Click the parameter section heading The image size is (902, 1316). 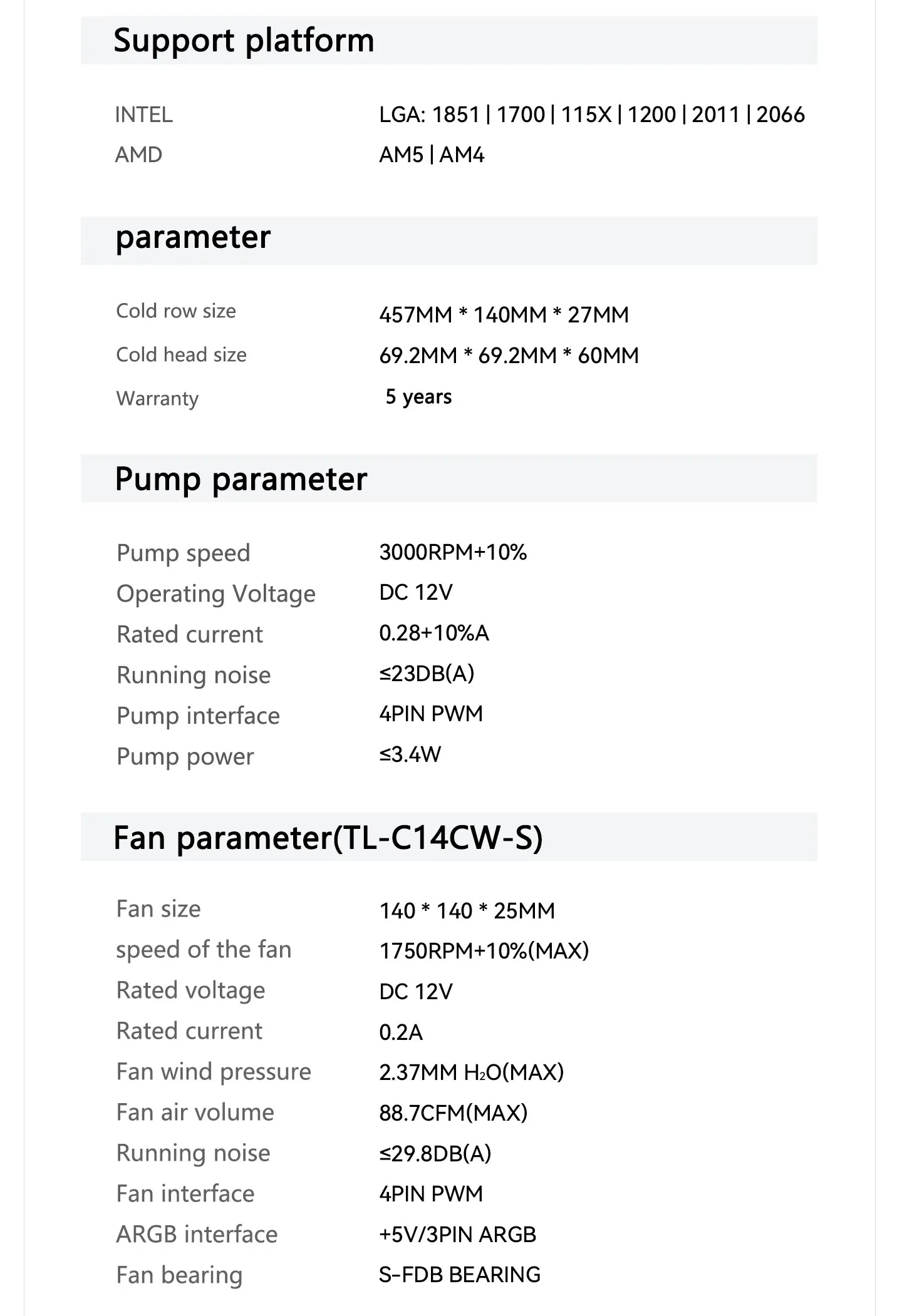pyautogui.click(x=193, y=238)
